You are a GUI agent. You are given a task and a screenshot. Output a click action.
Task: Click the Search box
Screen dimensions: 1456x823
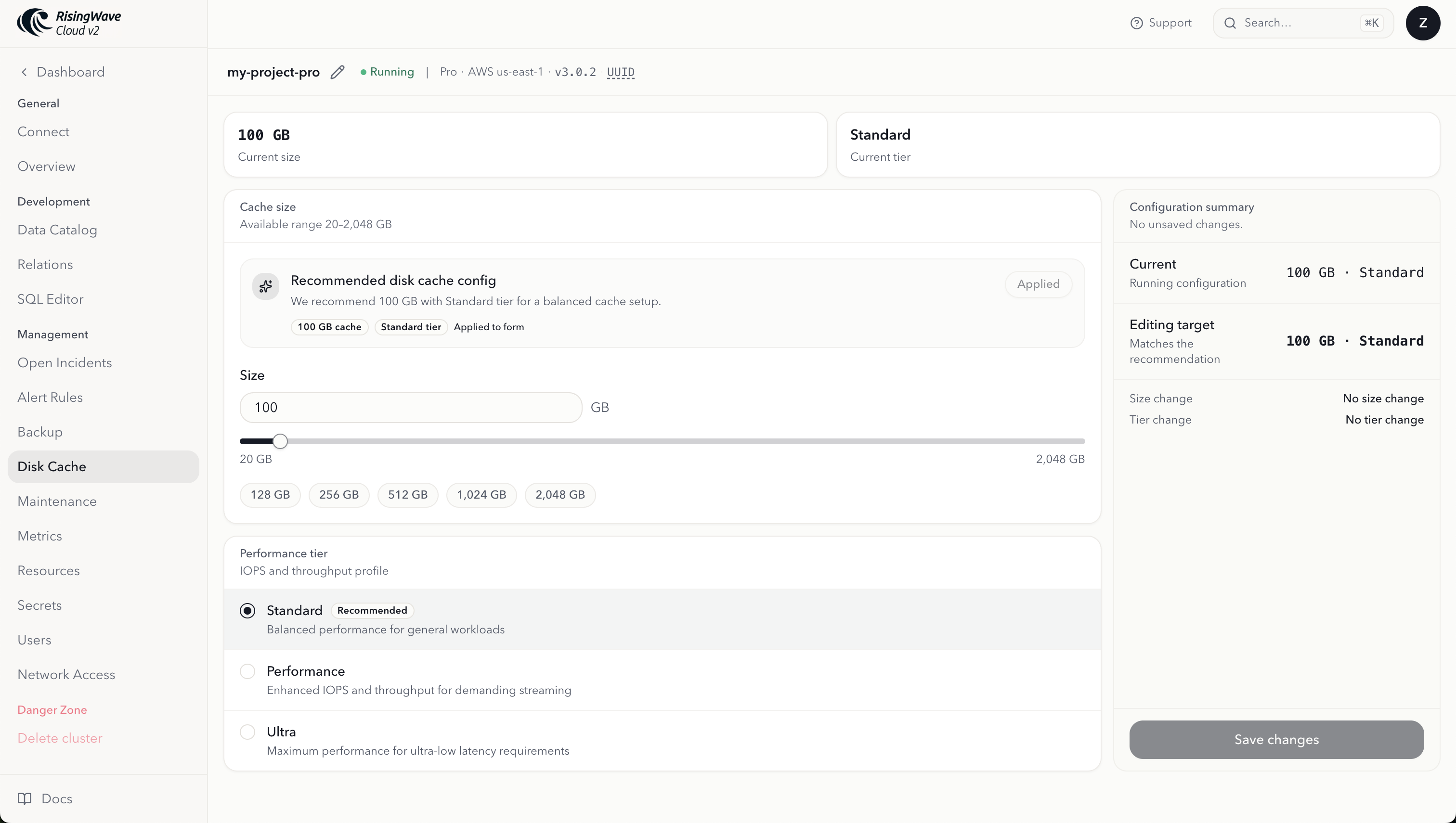[1303, 23]
